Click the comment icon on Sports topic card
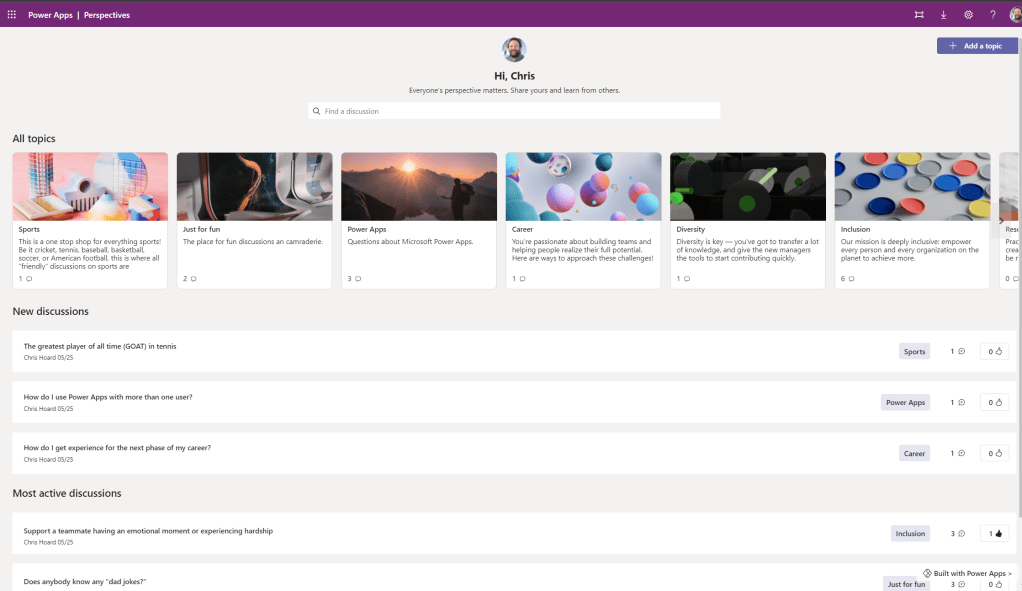The height and width of the screenshot is (591, 1022). point(29,279)
